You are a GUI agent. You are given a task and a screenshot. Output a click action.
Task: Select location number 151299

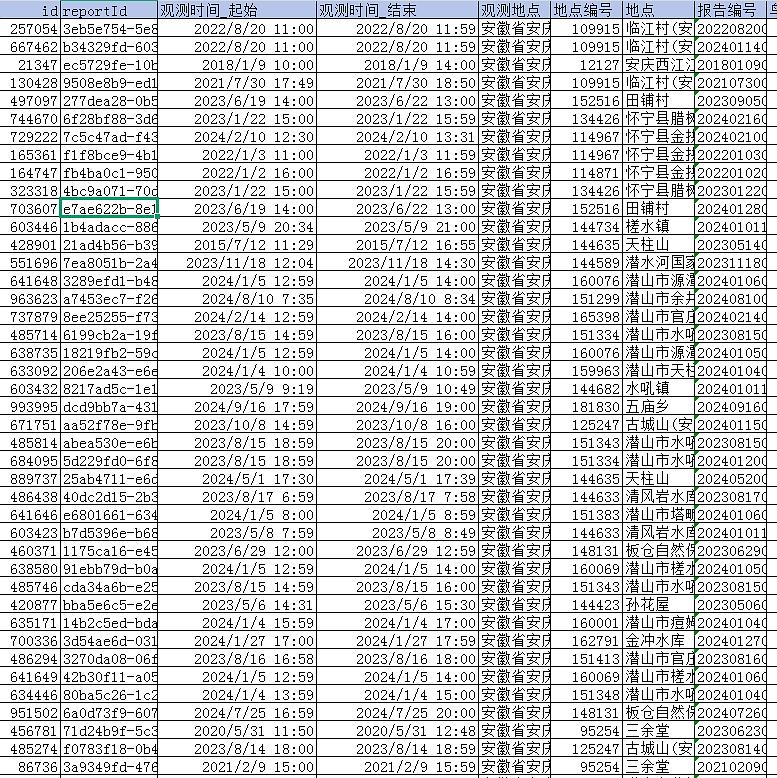pos(586,299)
